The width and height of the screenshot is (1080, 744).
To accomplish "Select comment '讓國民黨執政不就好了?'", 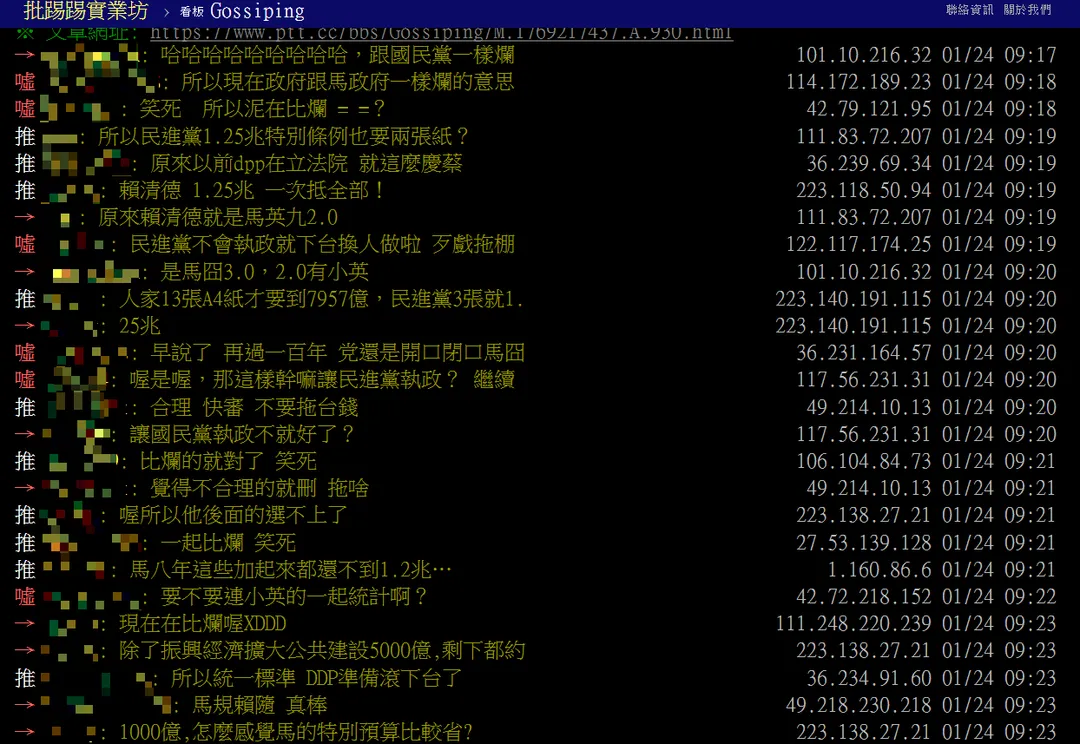I will point(242,434).
